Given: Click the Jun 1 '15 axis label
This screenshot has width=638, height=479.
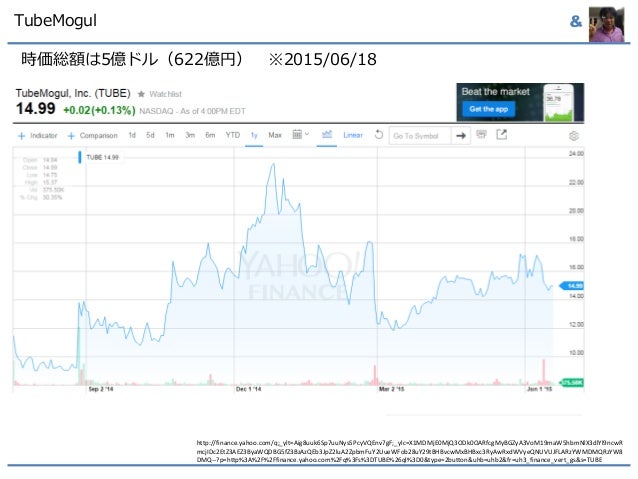Looking at the screenshot, I should (540, 389).
